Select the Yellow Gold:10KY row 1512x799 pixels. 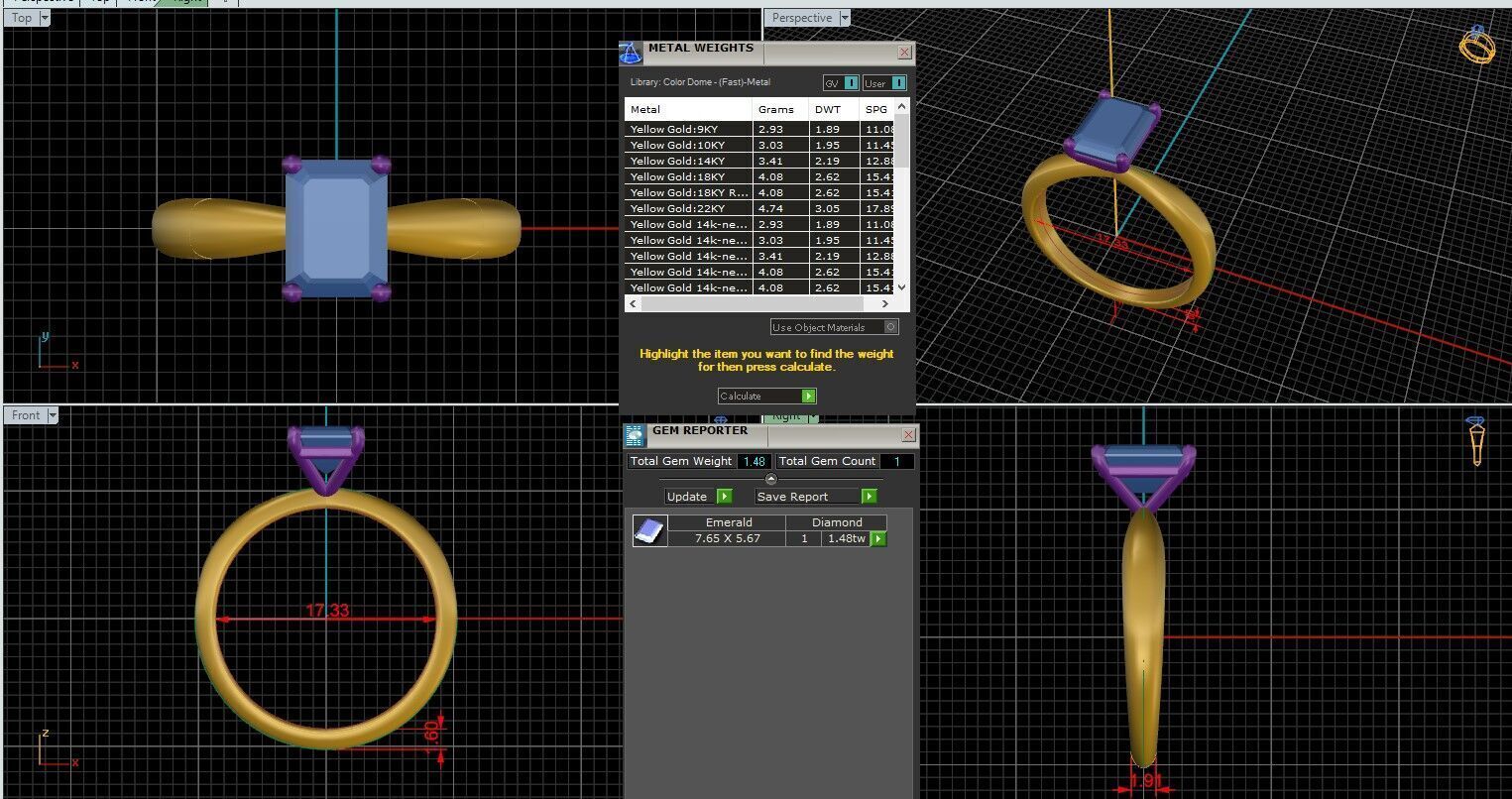[759, 145]
